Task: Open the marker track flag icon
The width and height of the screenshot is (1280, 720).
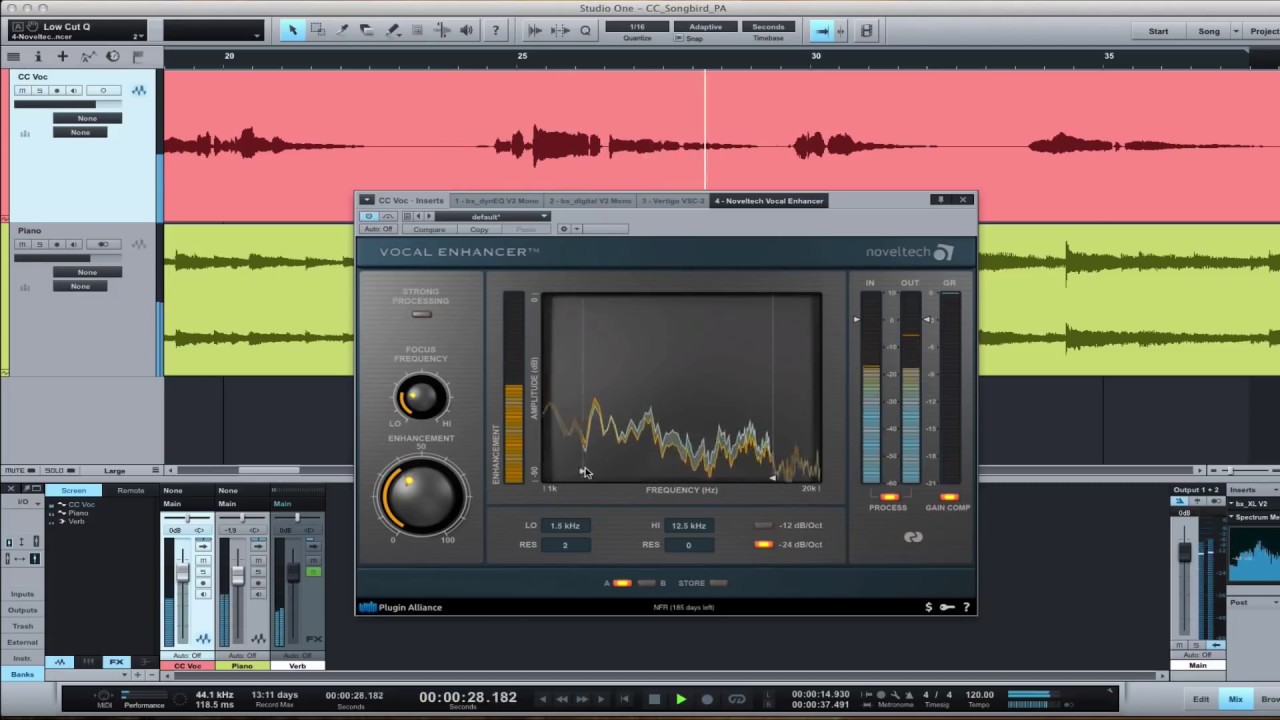Action: pyautogui.click(x=138, y=57)
